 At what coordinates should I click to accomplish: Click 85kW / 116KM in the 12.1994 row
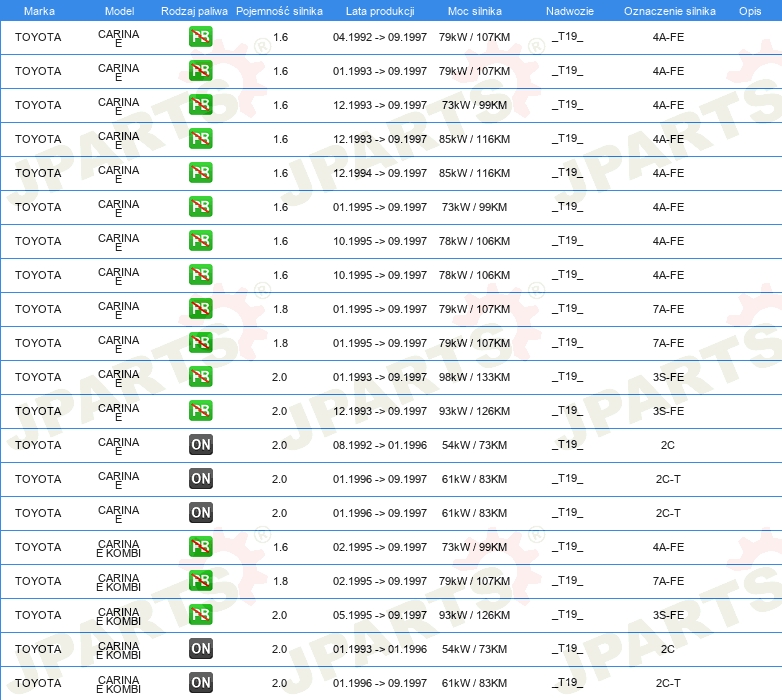(474, 173)
